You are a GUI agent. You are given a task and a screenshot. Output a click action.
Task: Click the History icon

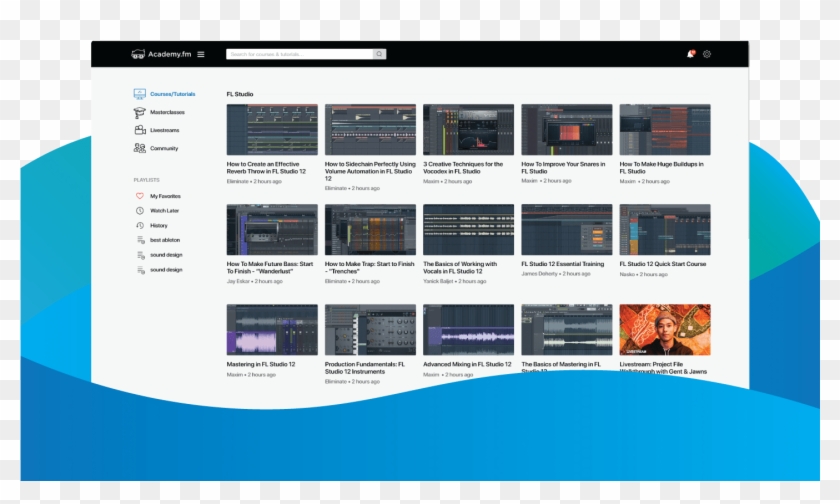click(139, 225)
